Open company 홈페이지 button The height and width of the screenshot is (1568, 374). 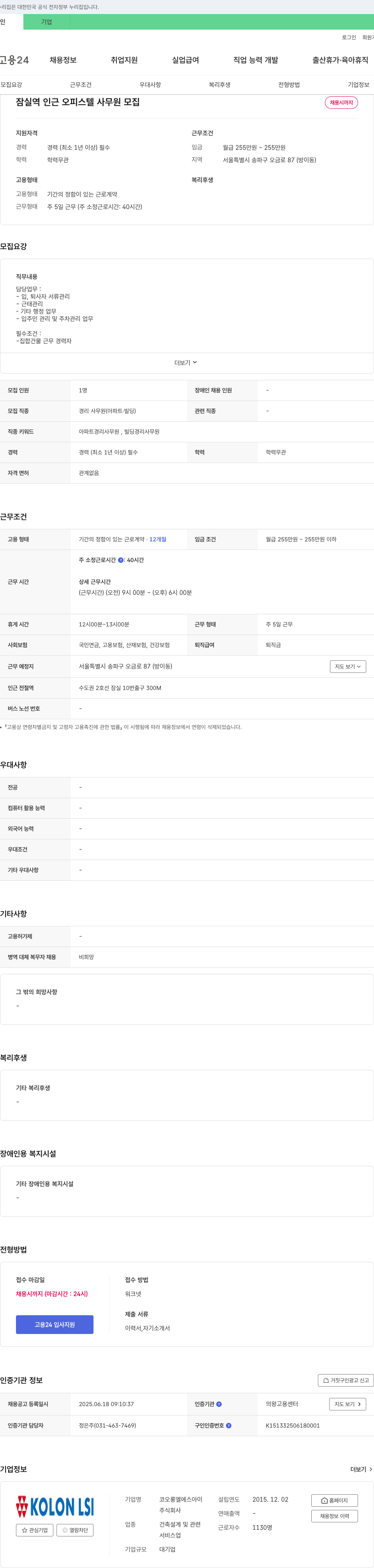(335, 1501)
